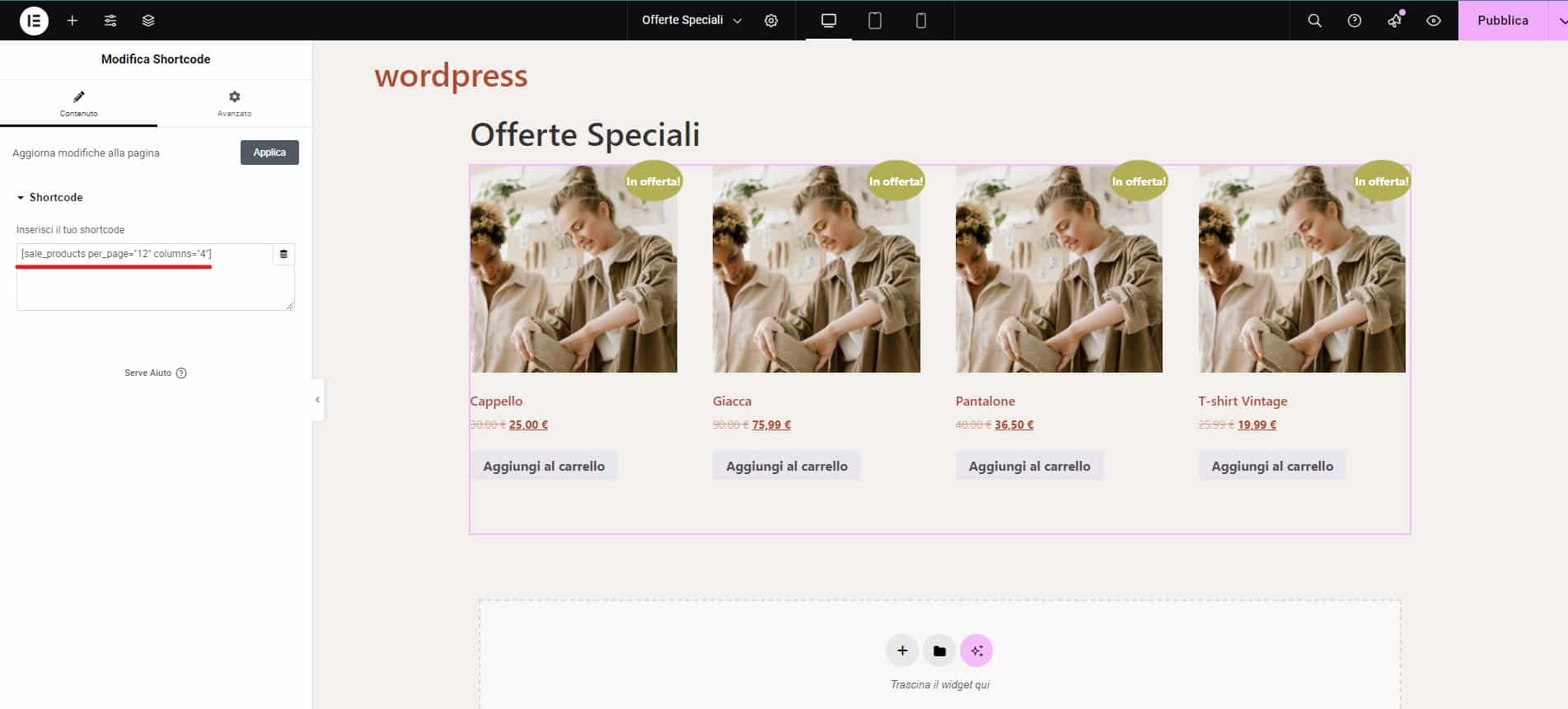Collapse the left editor panel
Screen dimensions: 1568x709
pos(318,400)
